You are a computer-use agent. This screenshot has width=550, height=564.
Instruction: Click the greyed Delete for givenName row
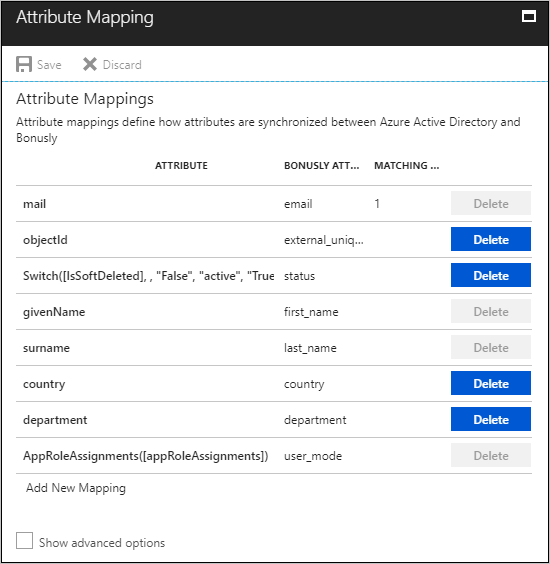[x=491, y=311]
